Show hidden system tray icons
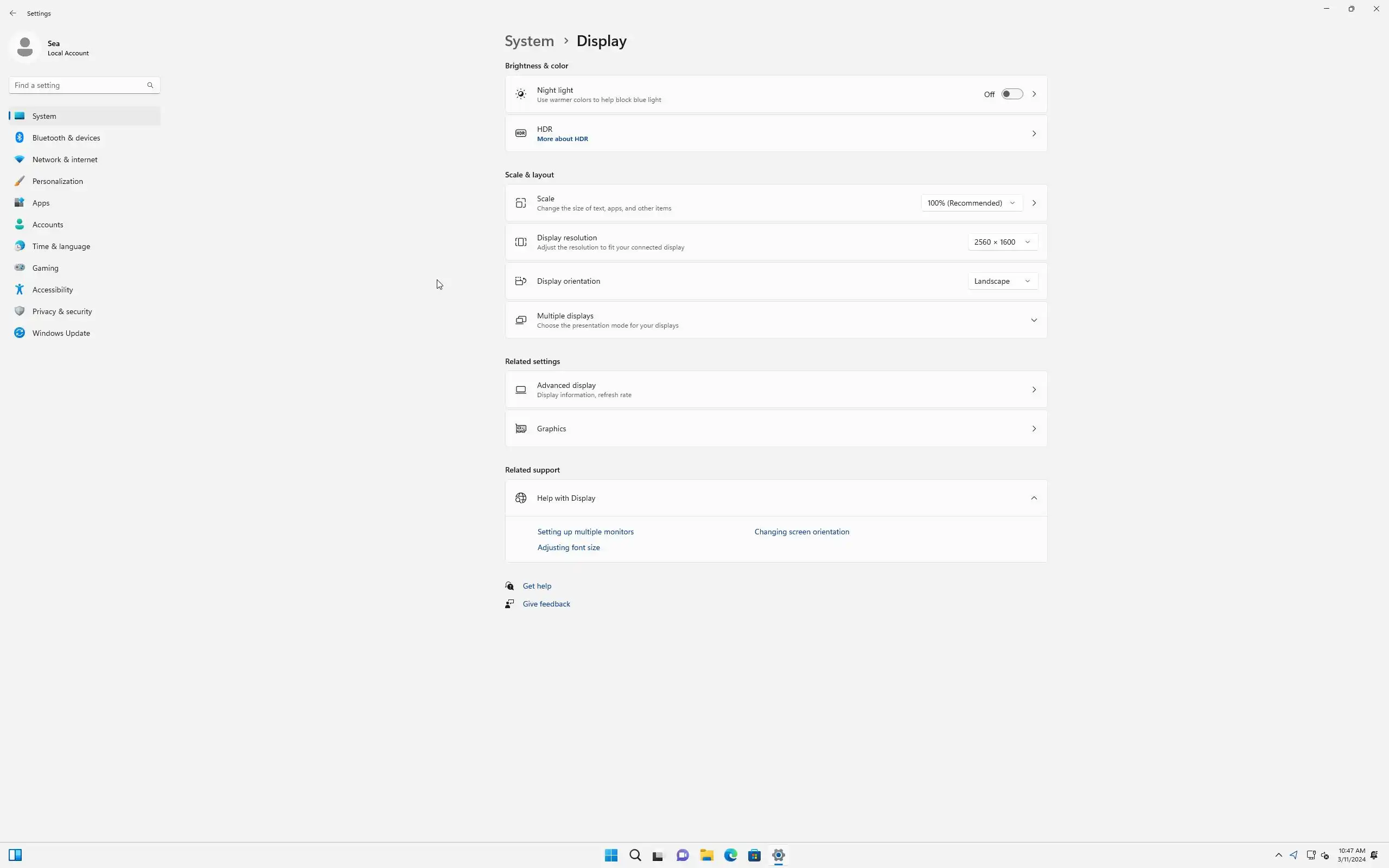Viewport: 1389px width, 868px height. point(1278,855)
